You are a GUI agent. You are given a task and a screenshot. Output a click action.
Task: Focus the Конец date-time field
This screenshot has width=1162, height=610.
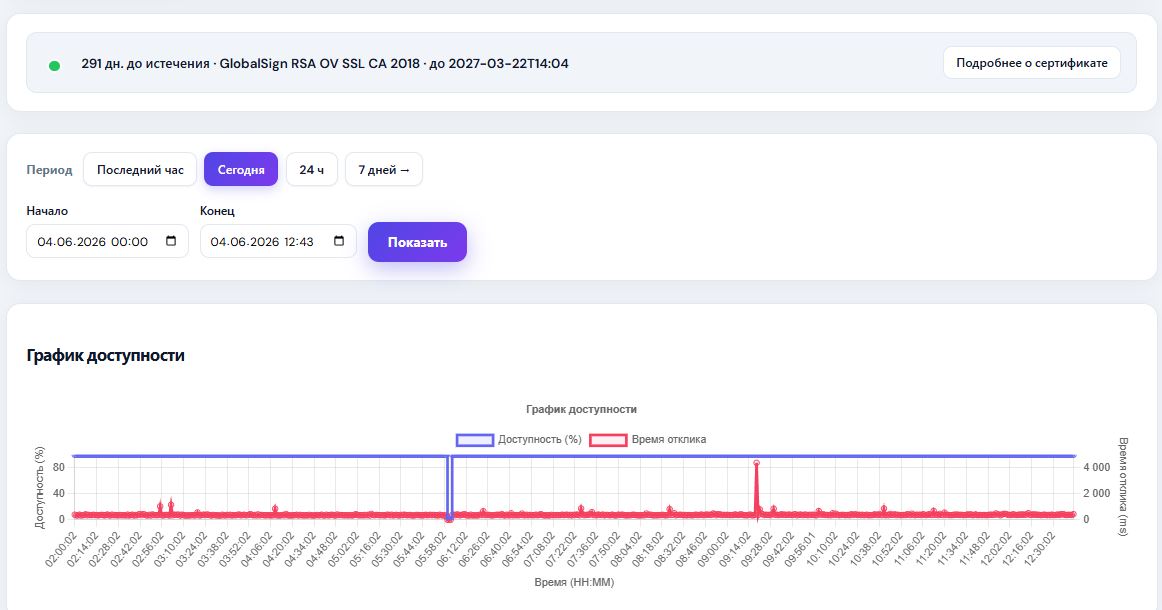(x=278, y=242)
